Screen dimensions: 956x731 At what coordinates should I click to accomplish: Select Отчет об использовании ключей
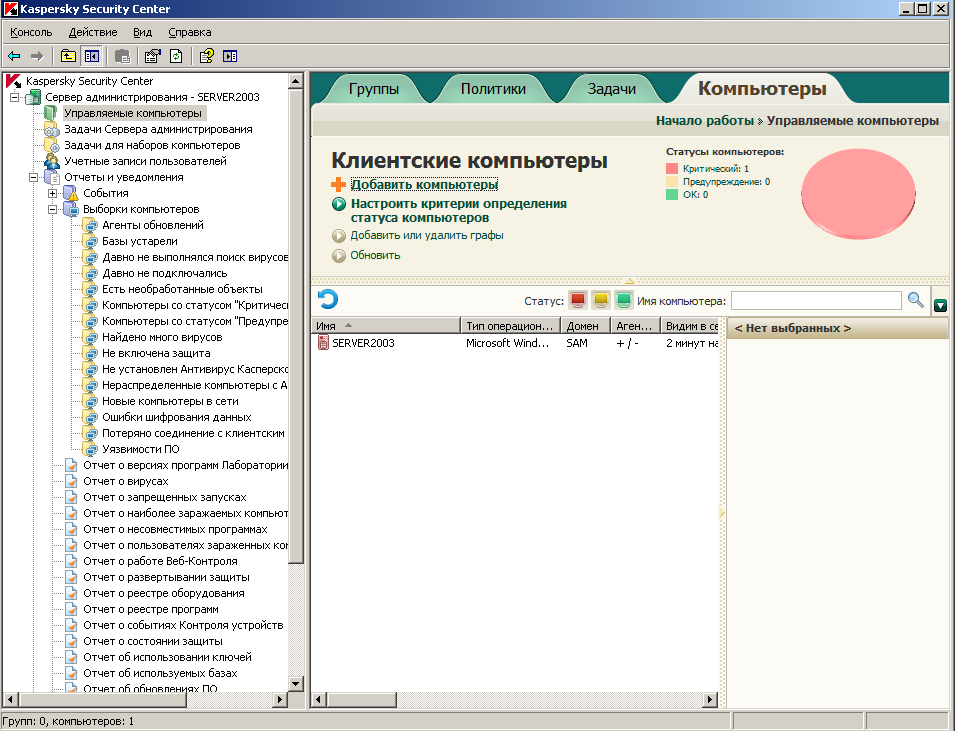coord(167,657)
